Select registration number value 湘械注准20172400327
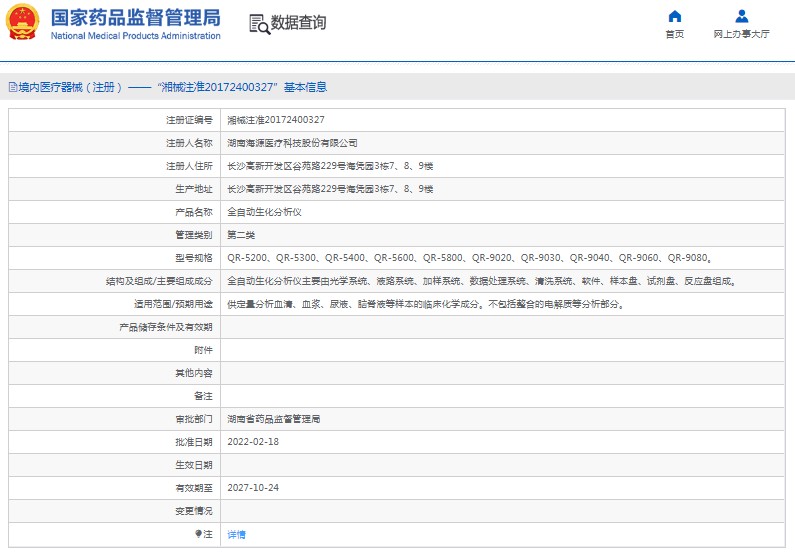This screenshot has width=795, height=553. click(276, 120)
